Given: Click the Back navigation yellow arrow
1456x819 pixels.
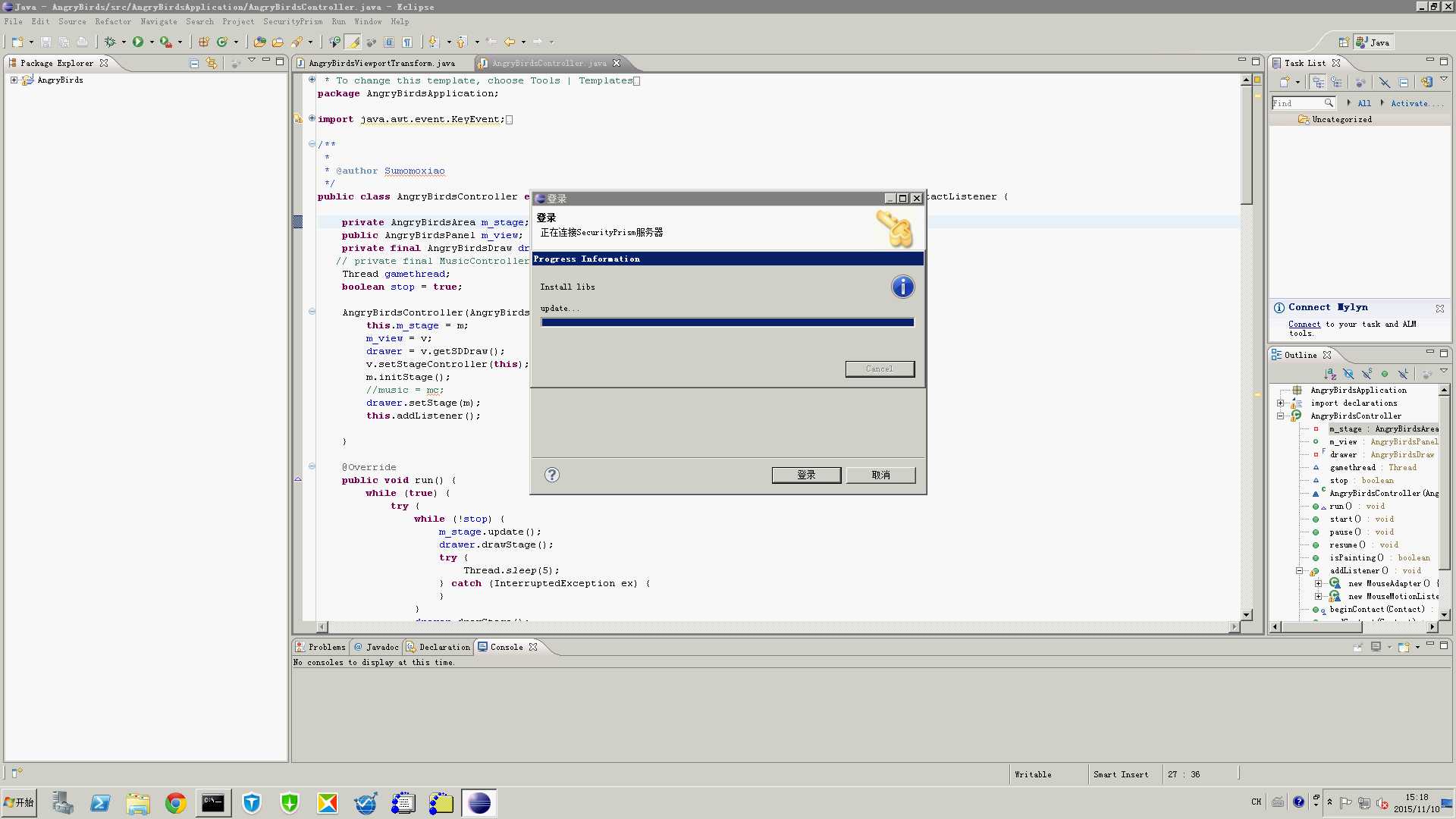Looking at the screenshot, I should tap(510, 42).
